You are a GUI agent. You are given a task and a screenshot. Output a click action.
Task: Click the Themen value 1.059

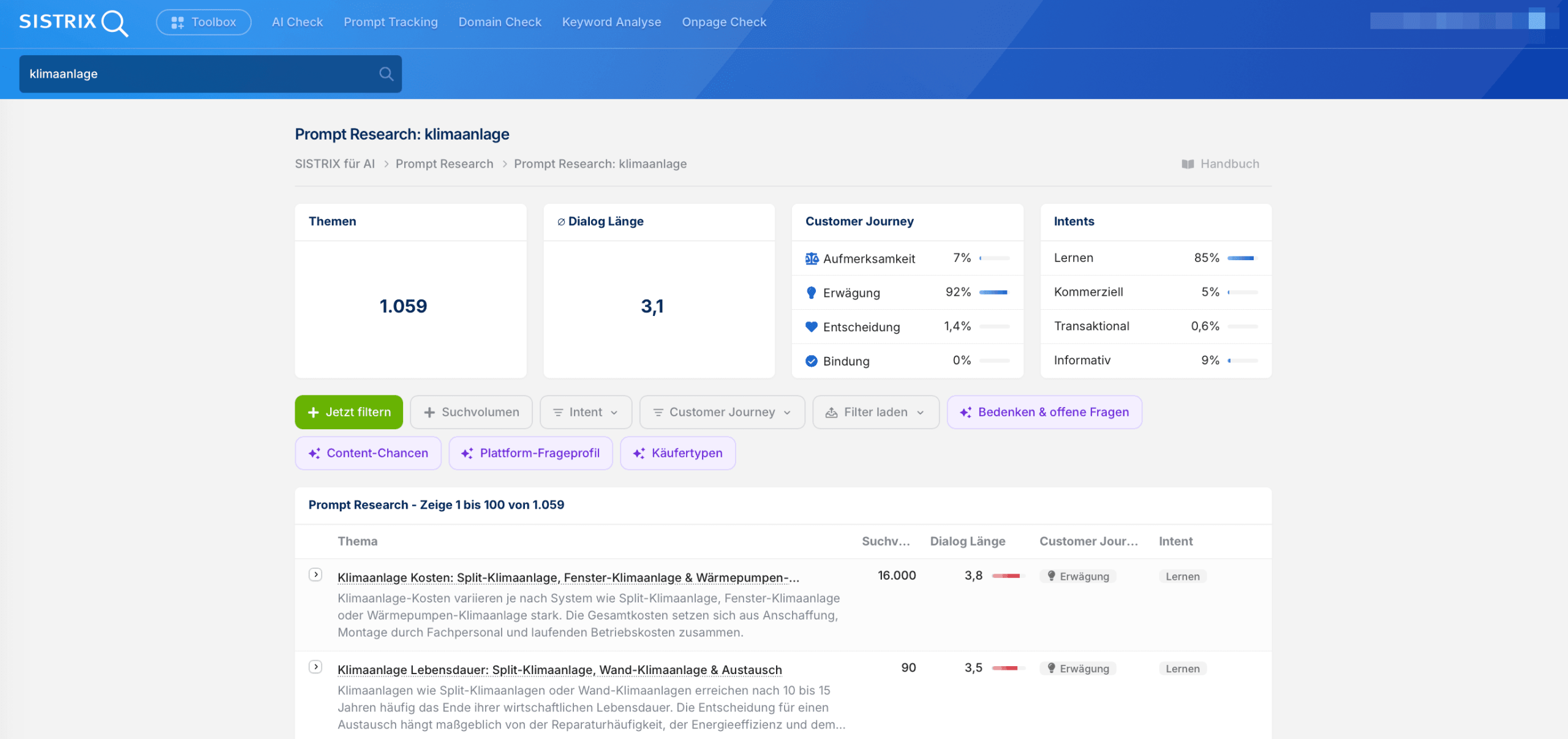[x=403, y=306]
